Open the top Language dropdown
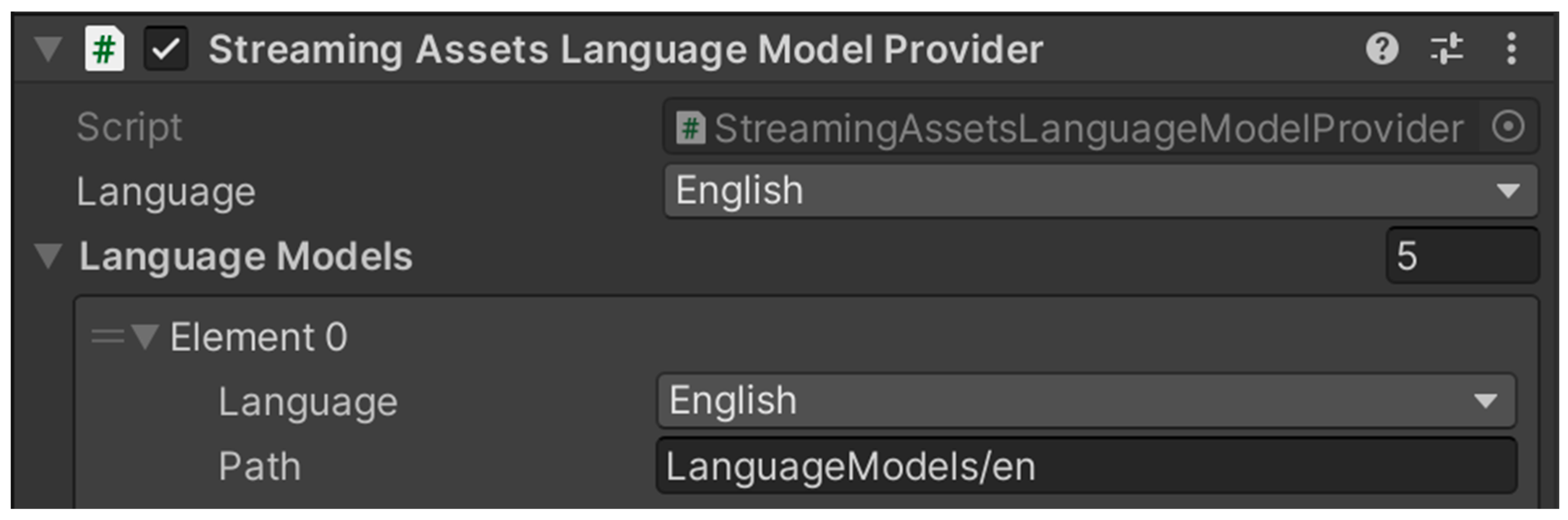Viewport: 1568px width, 520px height. pyautogui.click(x=1100, y=191)
